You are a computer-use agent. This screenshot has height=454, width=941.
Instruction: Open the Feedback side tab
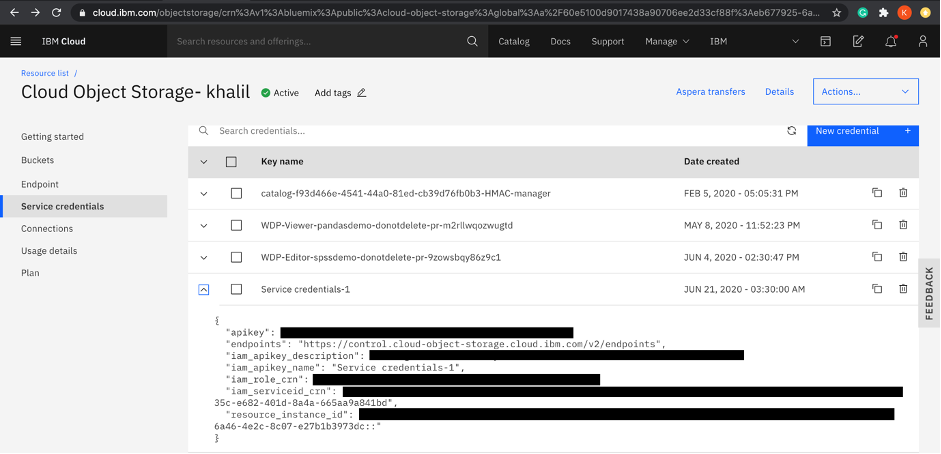[930, 293]
